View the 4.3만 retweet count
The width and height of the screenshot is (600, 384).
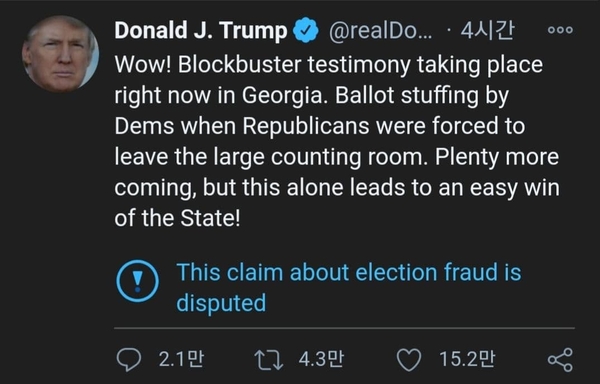point(321,360)
